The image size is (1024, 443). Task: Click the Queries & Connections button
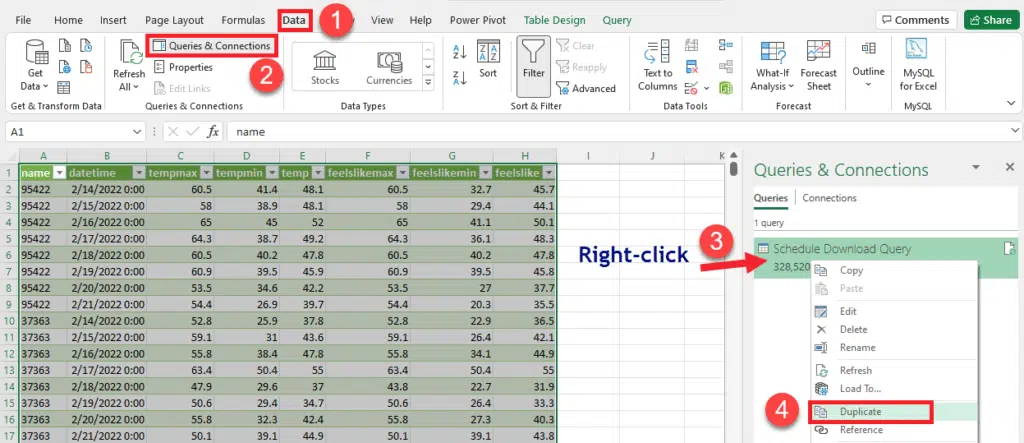211,45
